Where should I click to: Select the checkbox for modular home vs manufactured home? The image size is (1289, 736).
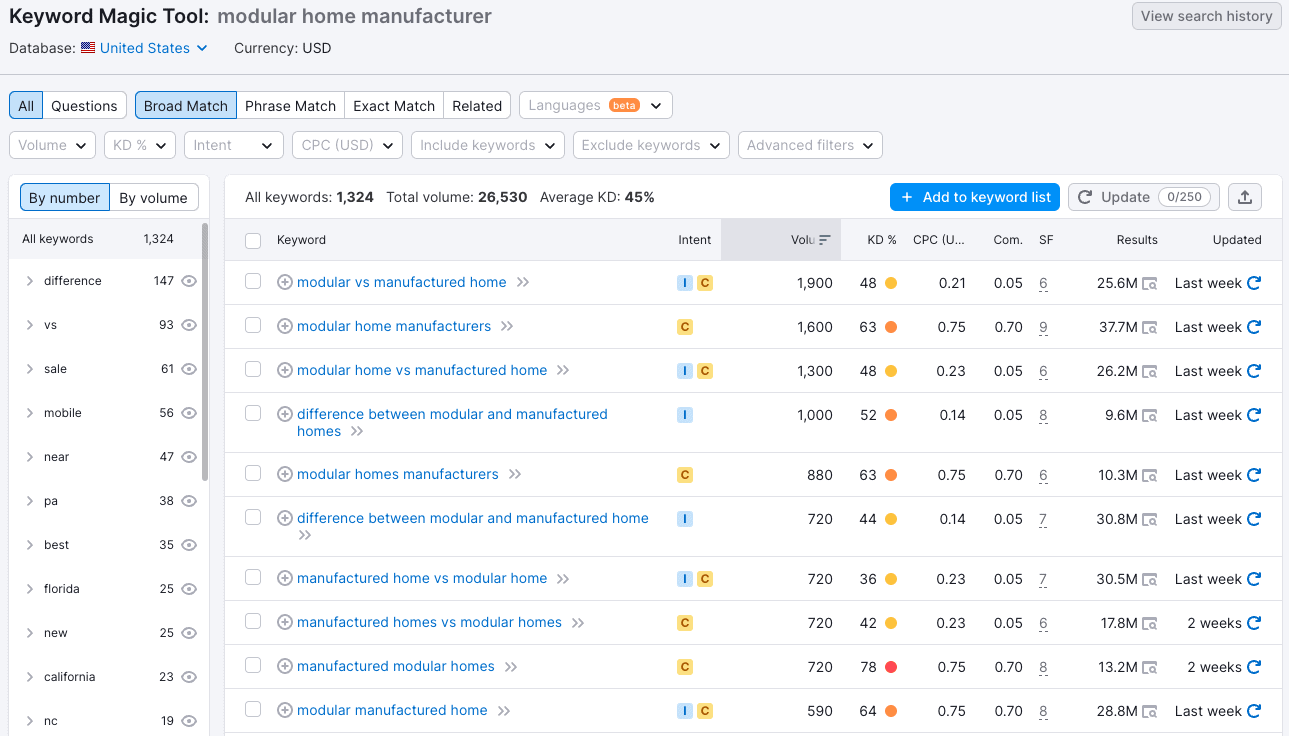coord(253,370)
